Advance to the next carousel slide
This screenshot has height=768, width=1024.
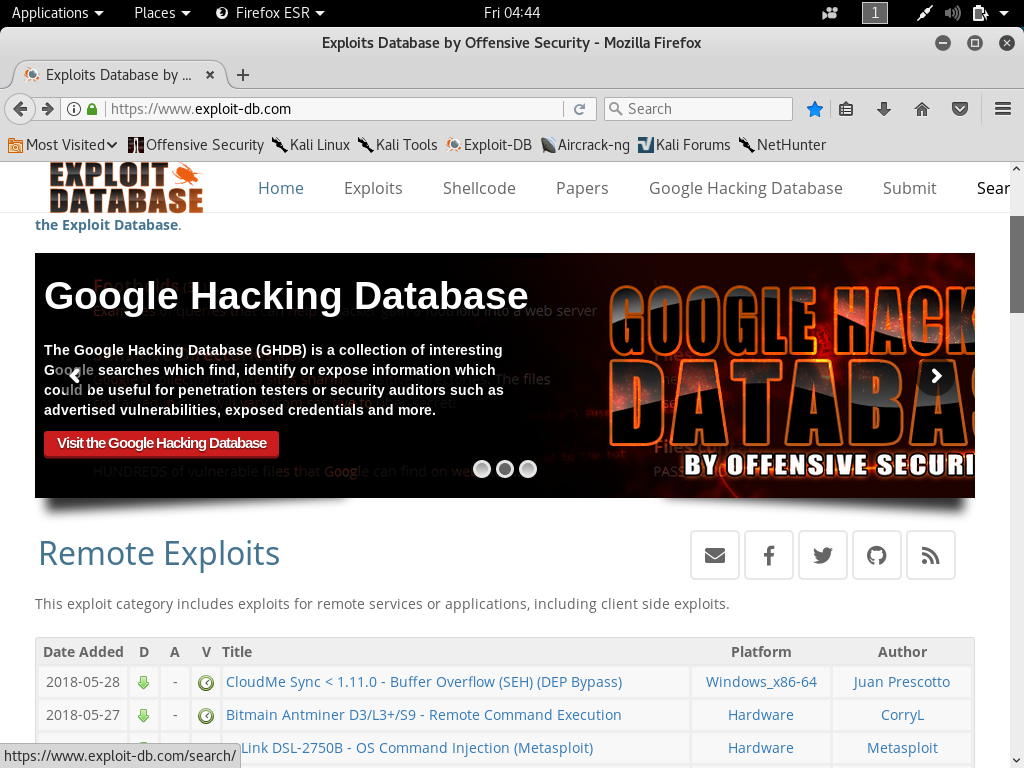click(x=936, y=376)
